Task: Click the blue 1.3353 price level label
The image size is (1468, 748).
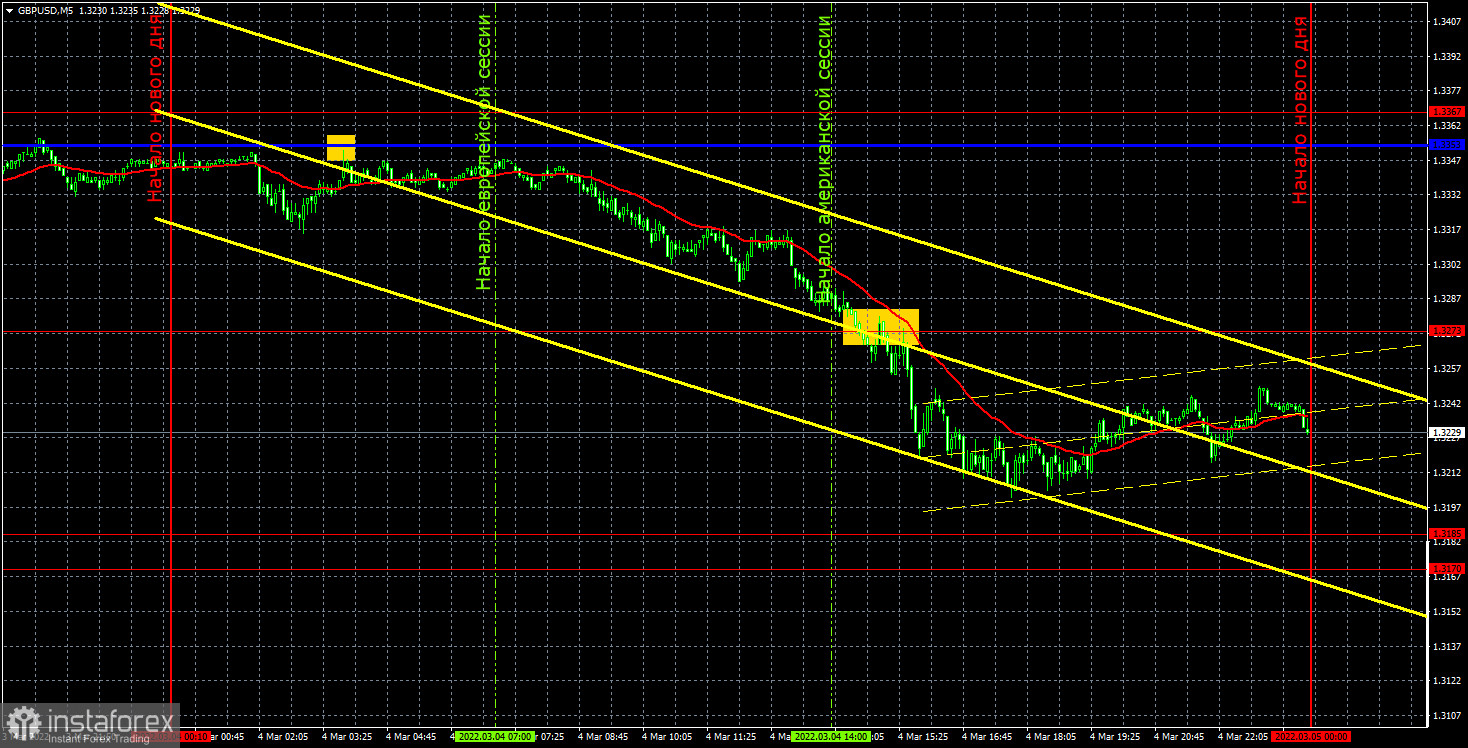Action: pos(1447,145)
